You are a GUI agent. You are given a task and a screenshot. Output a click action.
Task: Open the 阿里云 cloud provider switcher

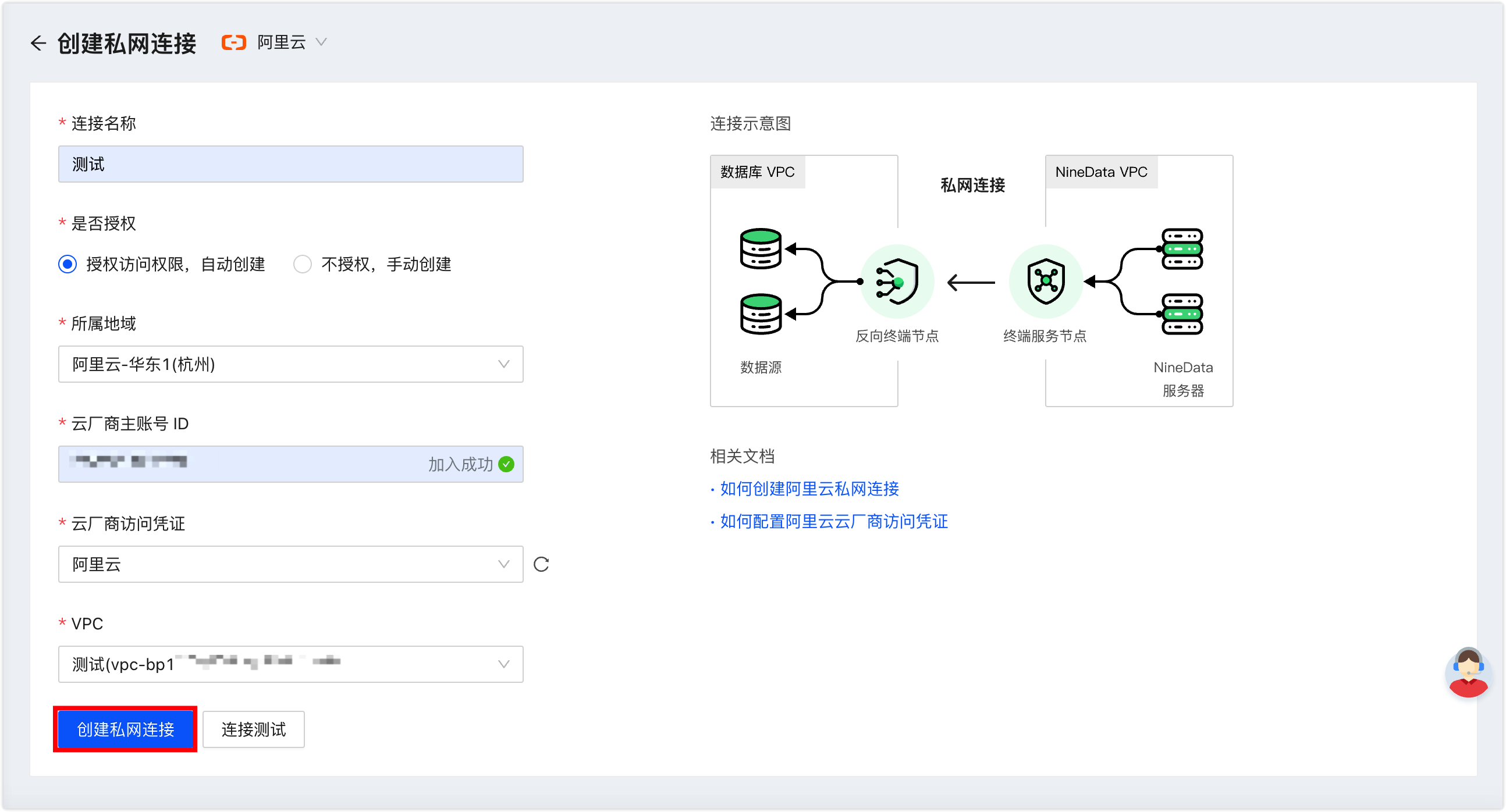pos(291,42)
